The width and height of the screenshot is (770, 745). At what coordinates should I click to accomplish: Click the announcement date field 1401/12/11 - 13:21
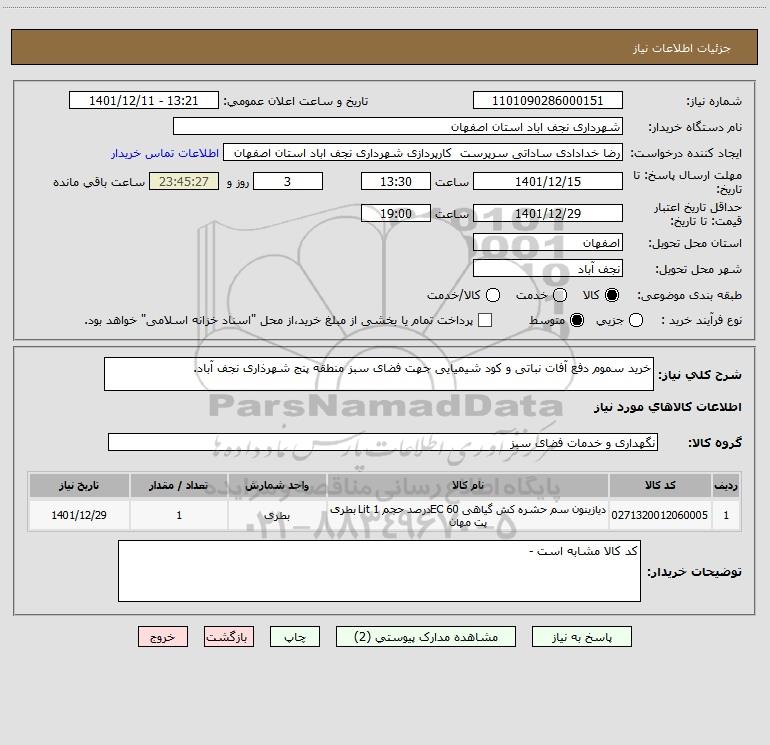pyautogui.click(x=143, y=101)
